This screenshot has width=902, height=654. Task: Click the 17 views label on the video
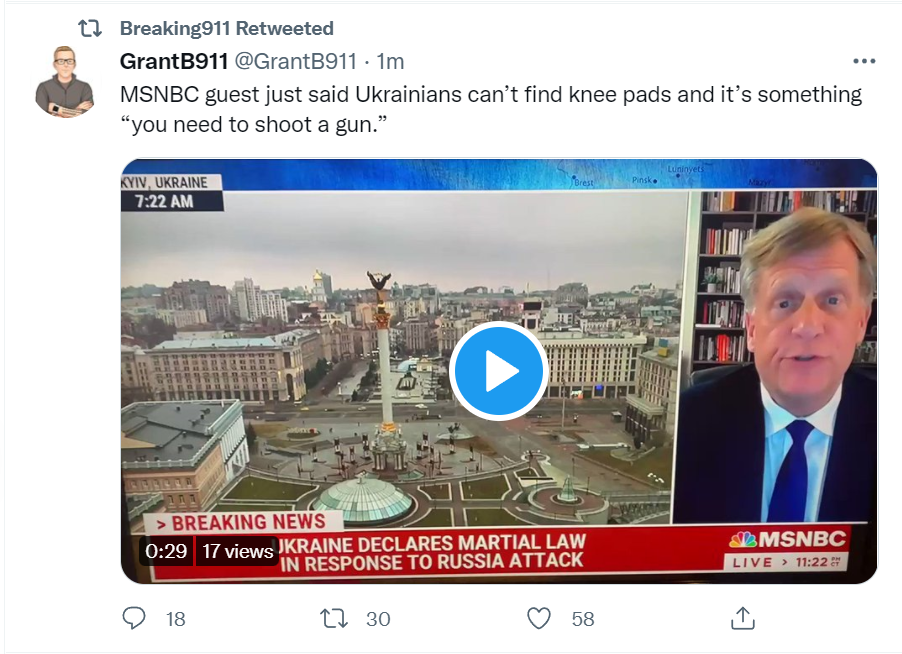point(238,551)
